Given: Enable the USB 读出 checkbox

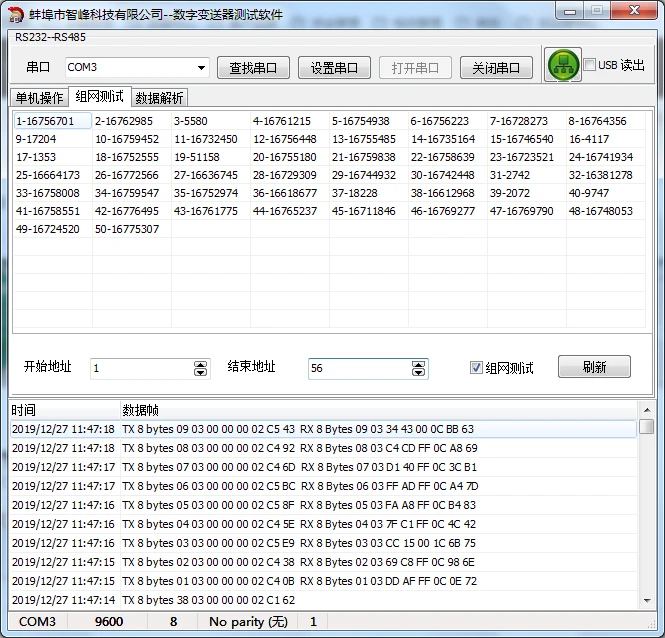Looking at the screenshot, I should 590,65.
